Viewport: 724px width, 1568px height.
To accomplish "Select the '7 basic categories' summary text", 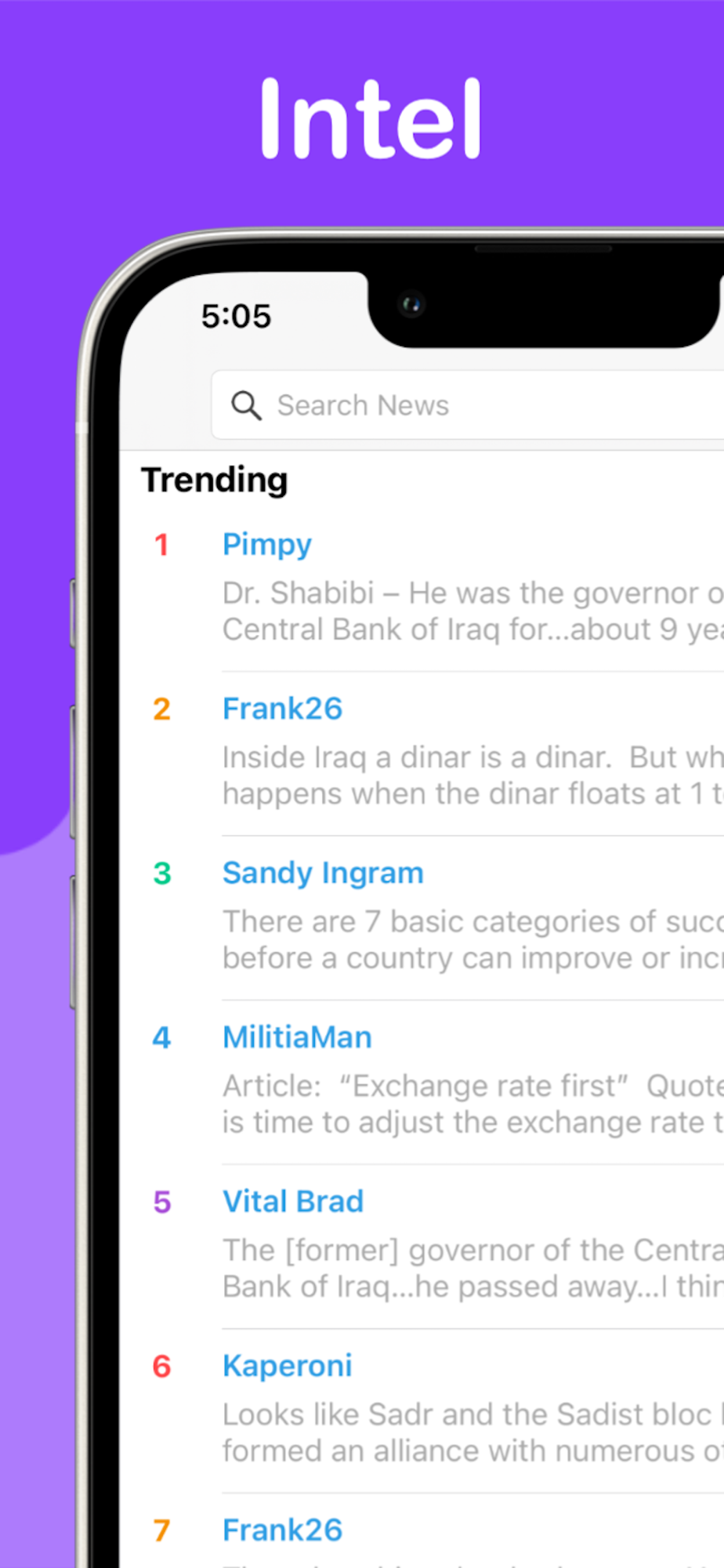I will (473, 939).
